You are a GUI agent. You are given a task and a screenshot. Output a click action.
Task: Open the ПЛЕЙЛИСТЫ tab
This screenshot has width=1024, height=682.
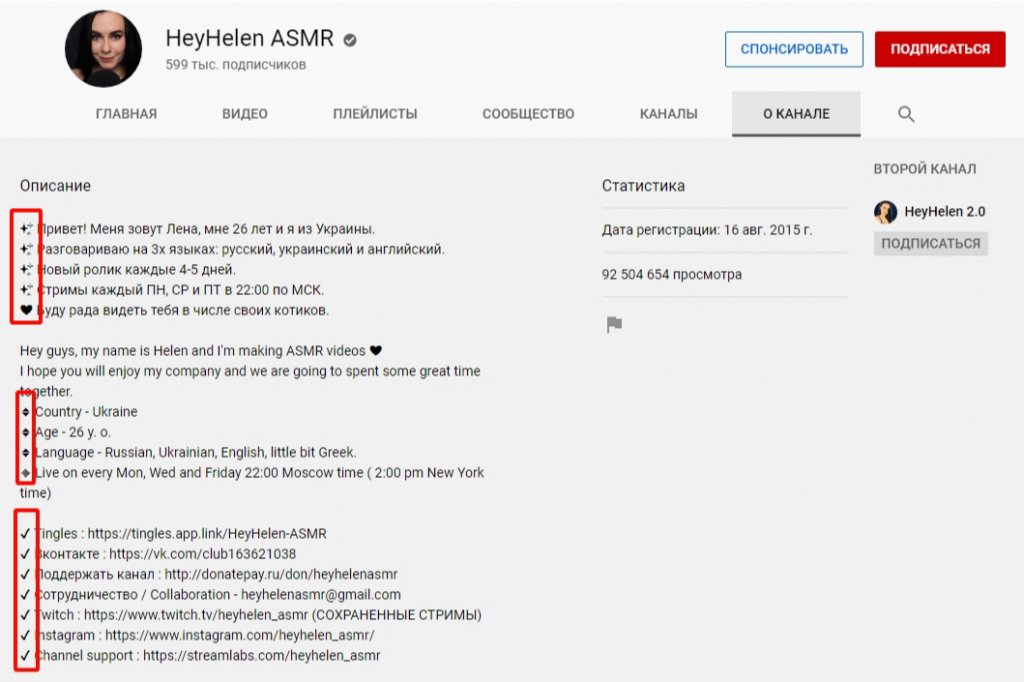[x=375, y=114]
